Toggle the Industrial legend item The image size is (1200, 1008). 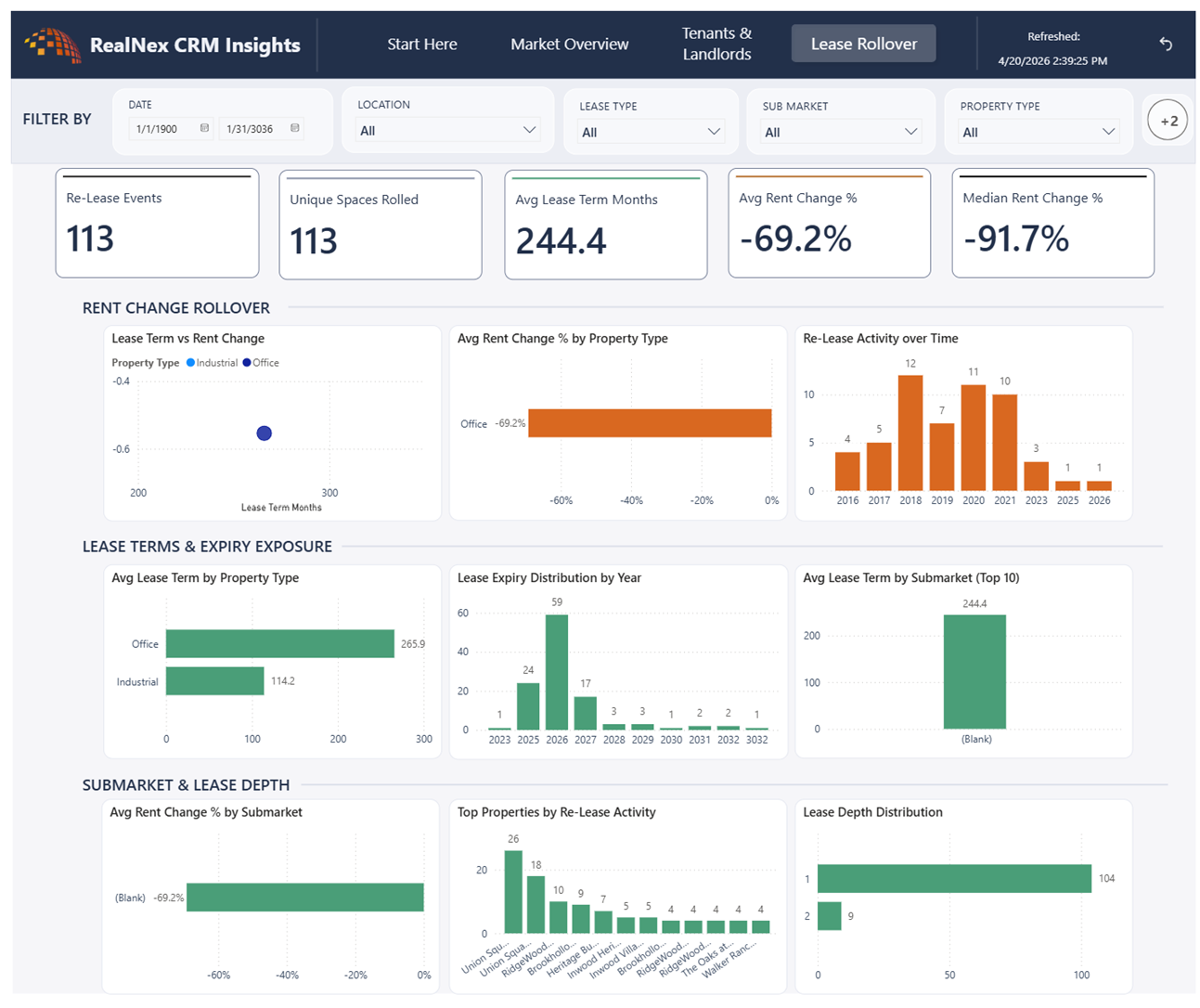(212, 363)
